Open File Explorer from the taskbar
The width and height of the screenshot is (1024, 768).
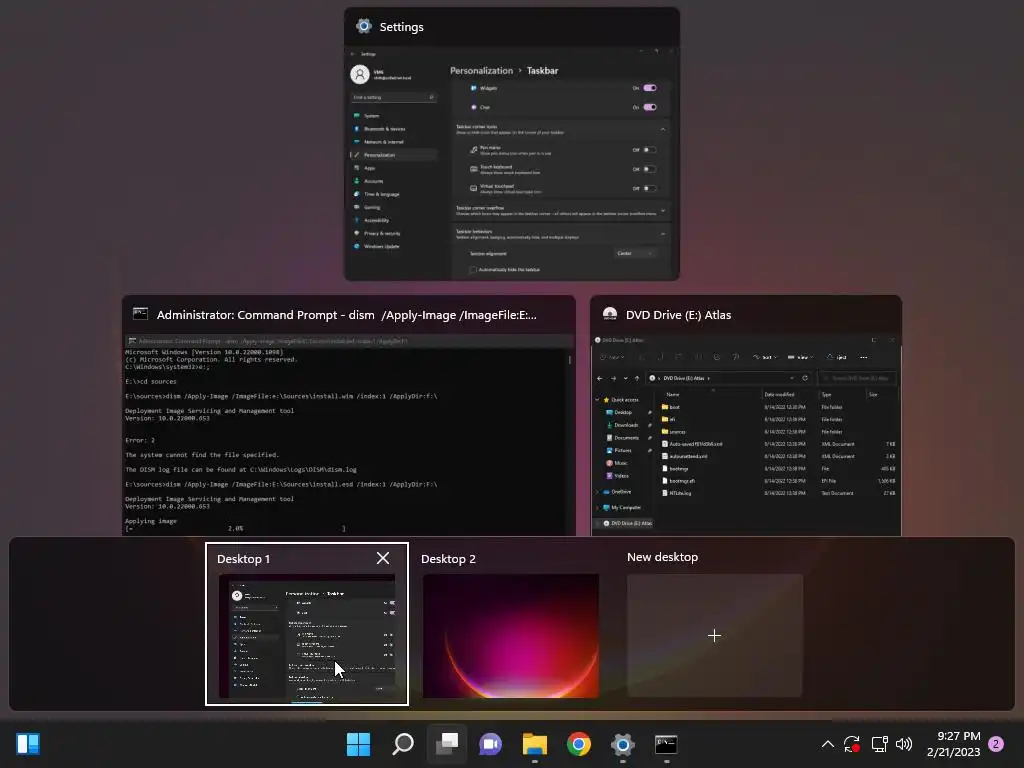534,744
